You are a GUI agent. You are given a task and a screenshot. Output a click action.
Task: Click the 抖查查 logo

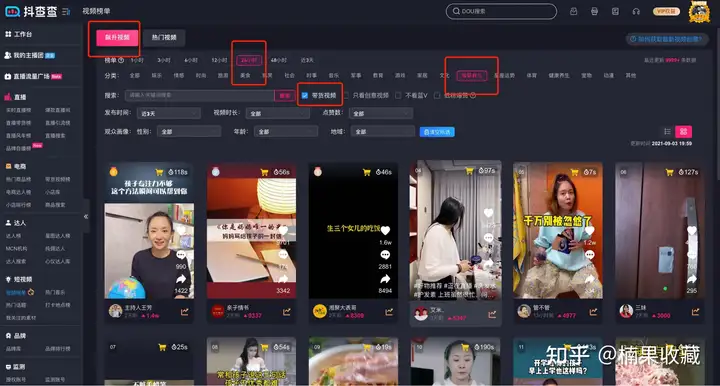click(31, 11)
